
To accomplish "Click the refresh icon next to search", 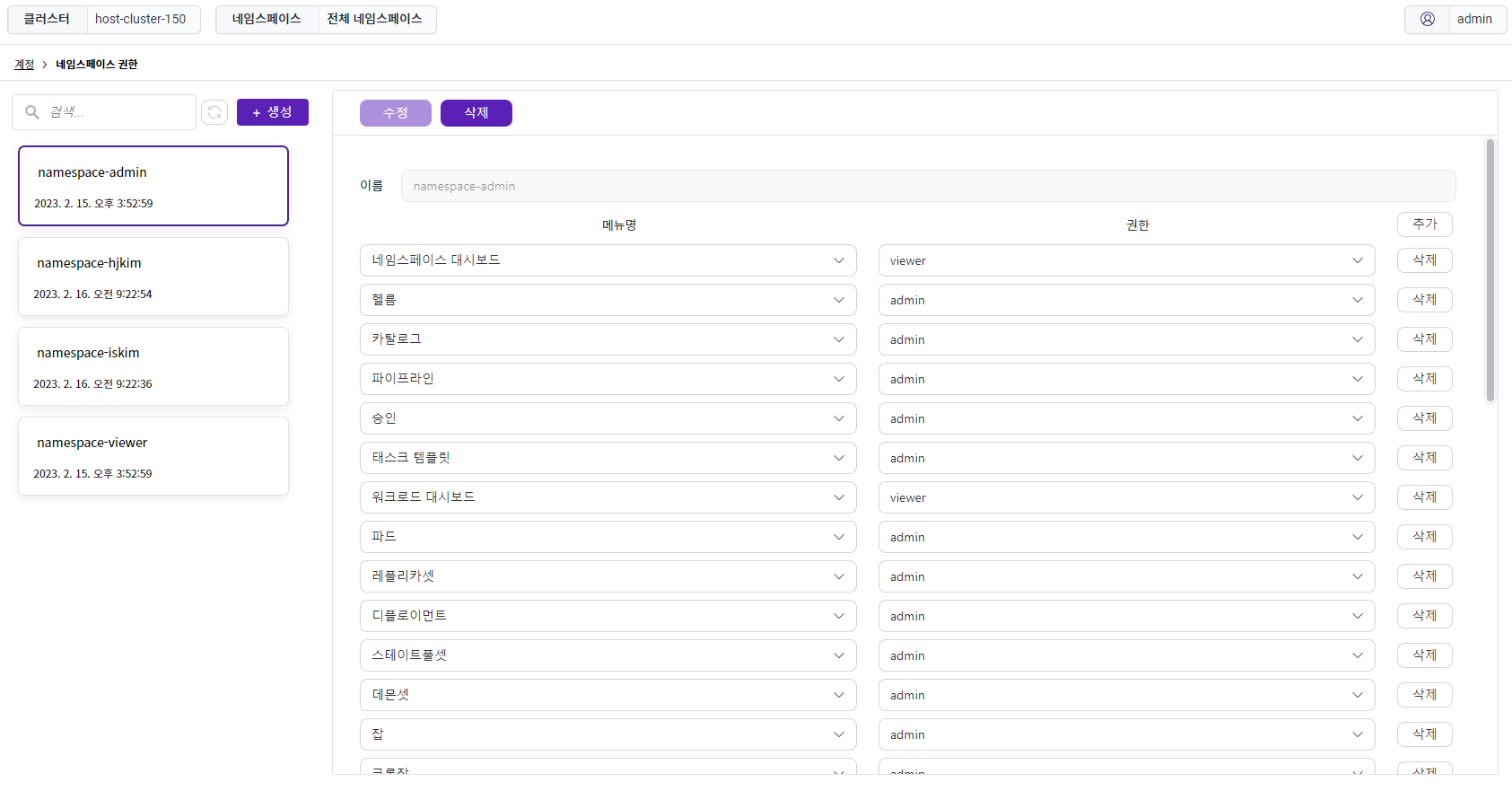I will coord(214,112).
